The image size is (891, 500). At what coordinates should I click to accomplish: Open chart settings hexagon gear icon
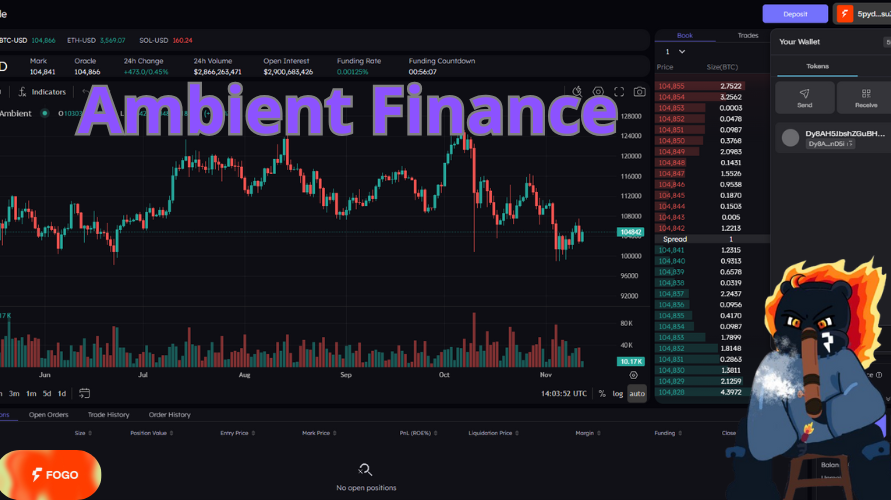coord(598,91)
